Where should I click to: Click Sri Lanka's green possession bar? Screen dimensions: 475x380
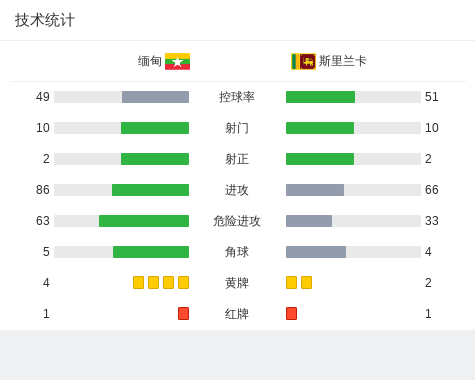(x=320, y=97)
